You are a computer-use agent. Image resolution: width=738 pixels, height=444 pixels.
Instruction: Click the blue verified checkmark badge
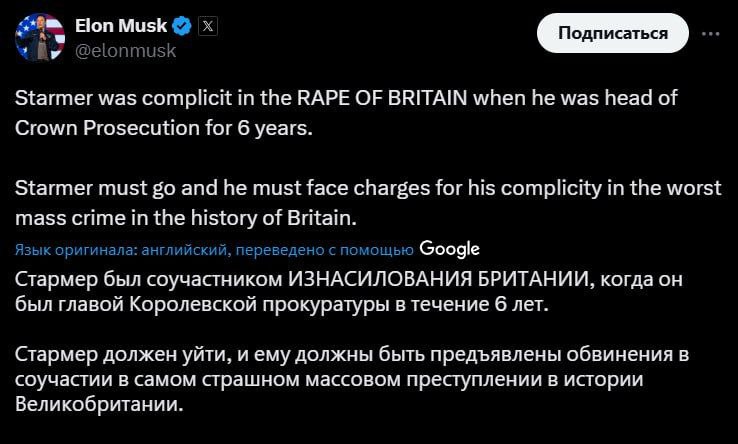(181, 26)
